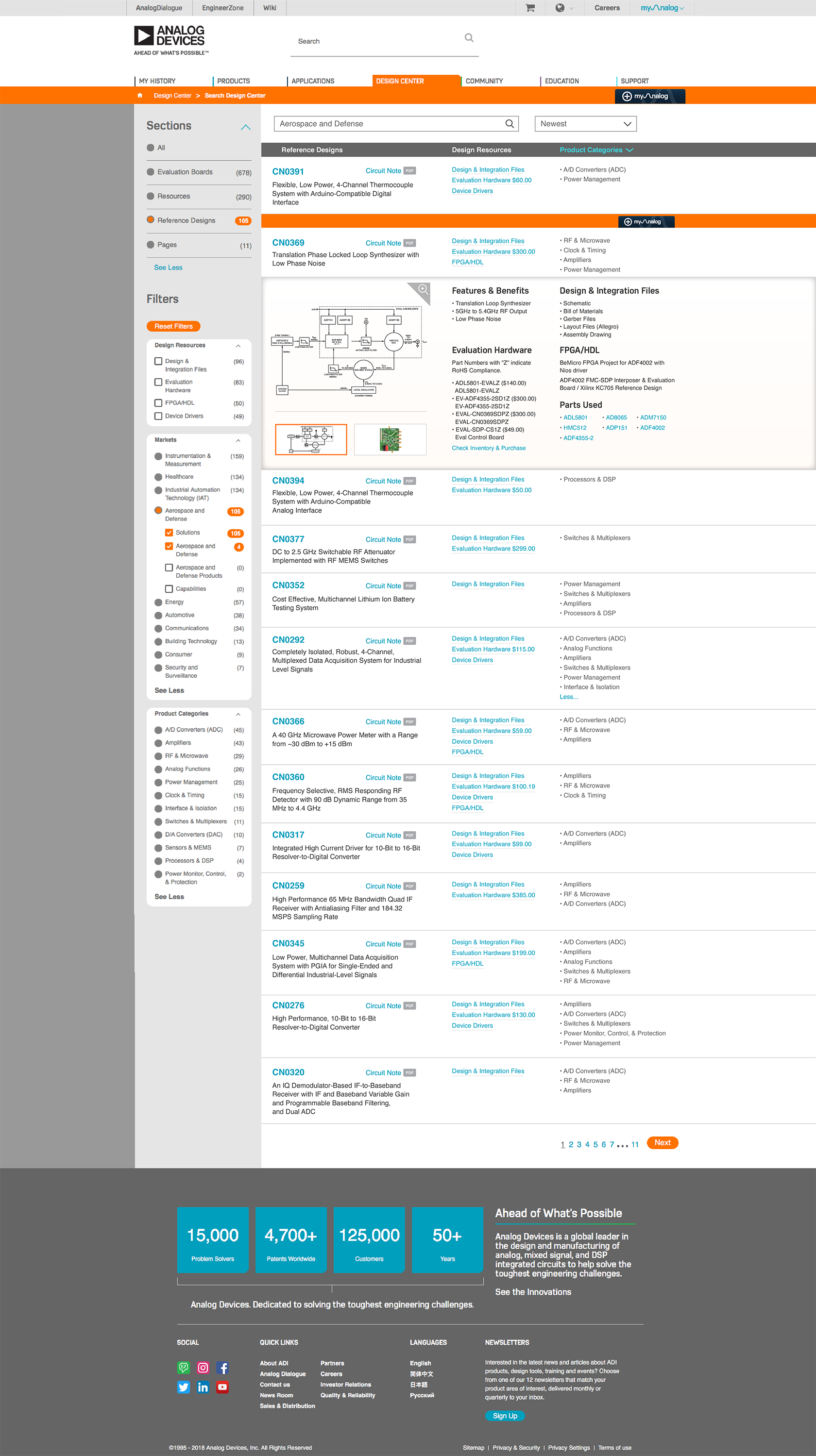Collapse the Product Categories filter group
The width and height of the screenshot is (816, 1456).
tap(238, 715)
